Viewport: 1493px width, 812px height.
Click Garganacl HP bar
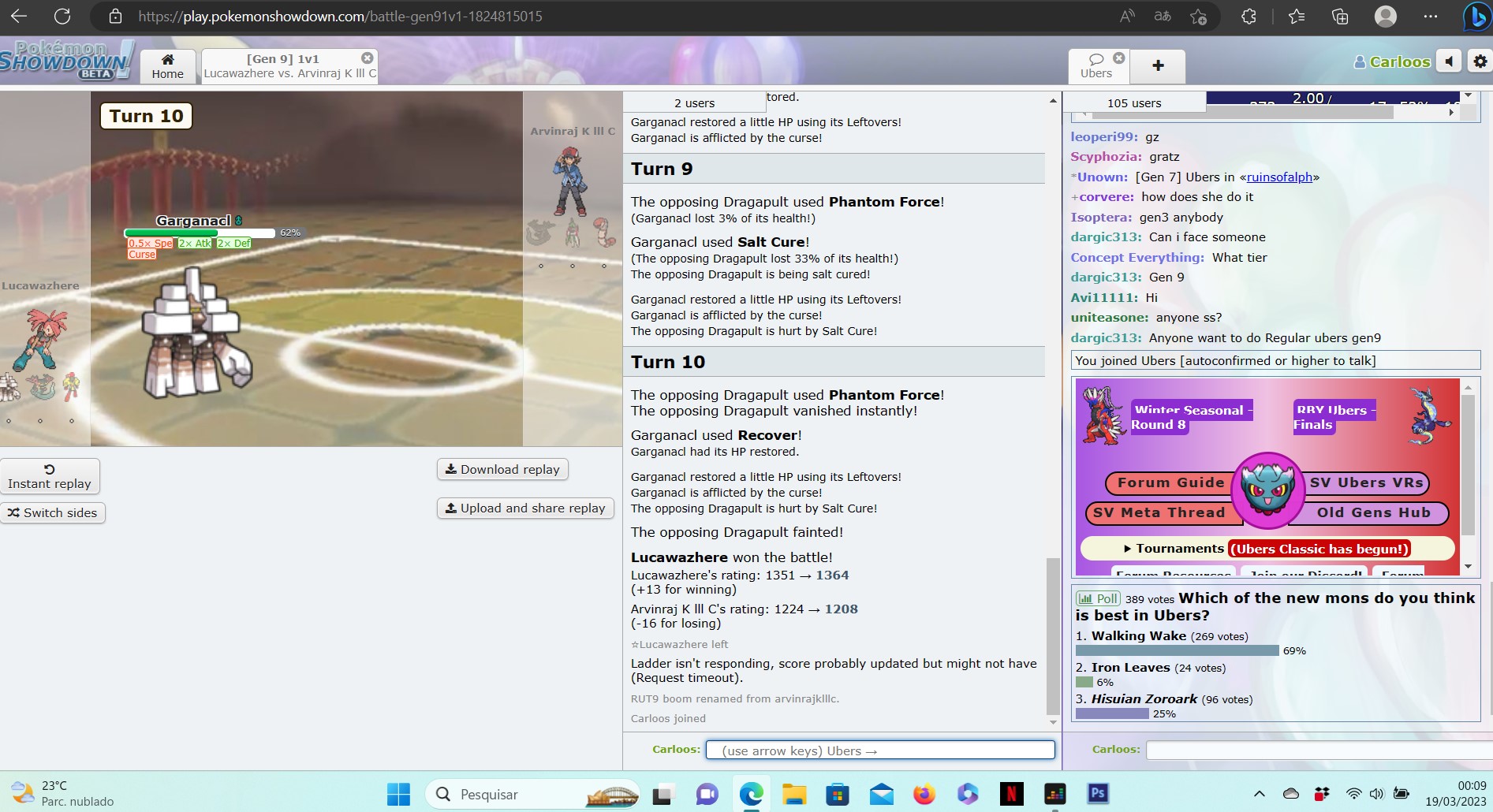(200, 233)
